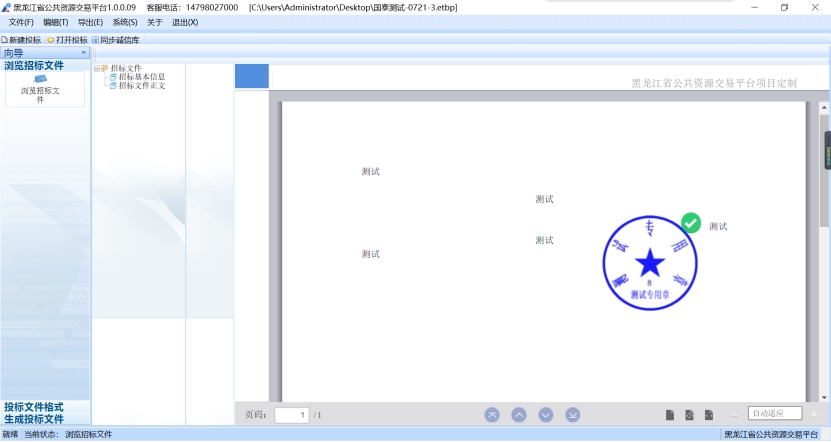Click the blue 测试专用章 seal stamp

(x=650, y=263)
